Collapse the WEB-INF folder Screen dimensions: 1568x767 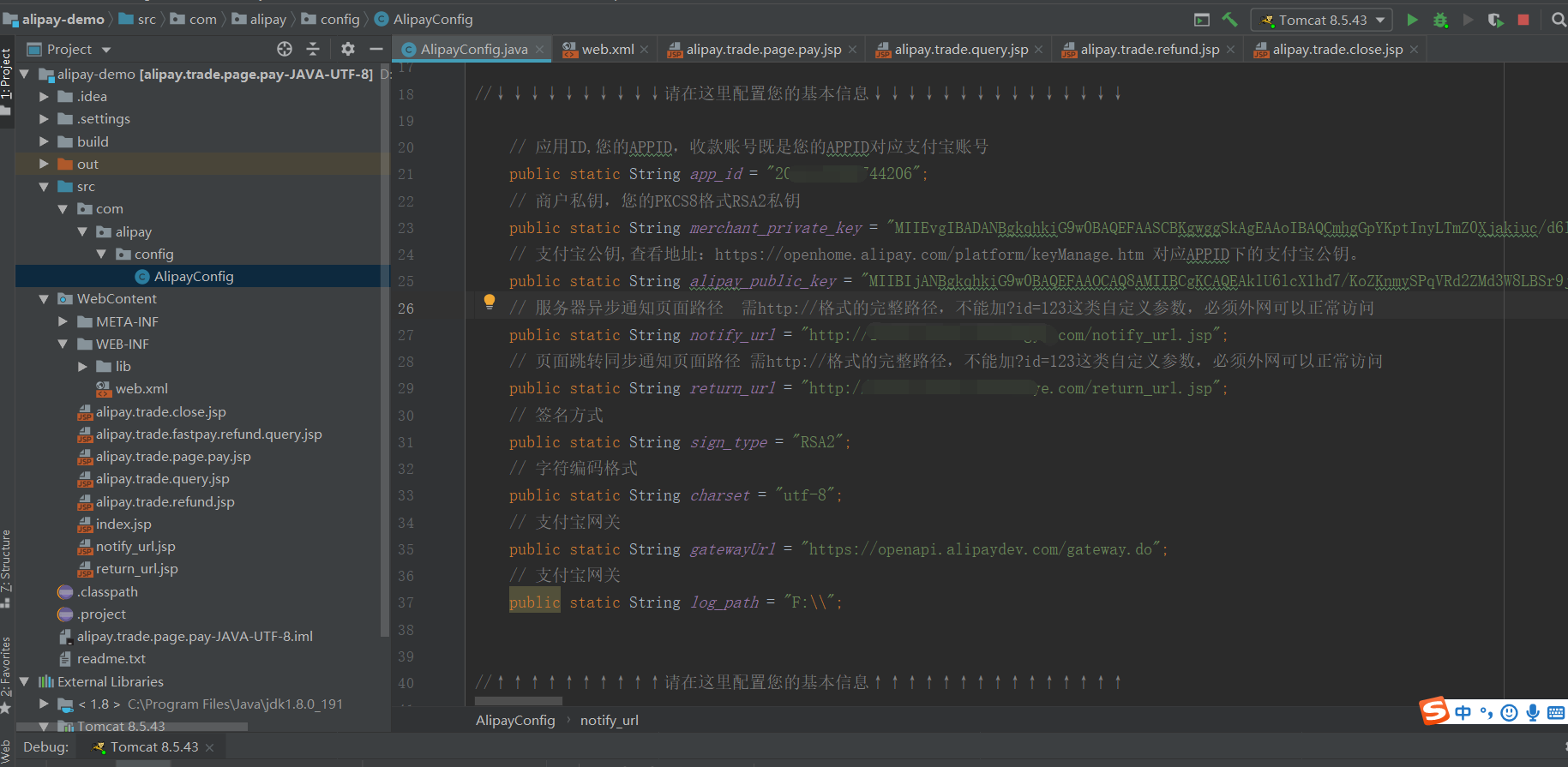point(63,344)
